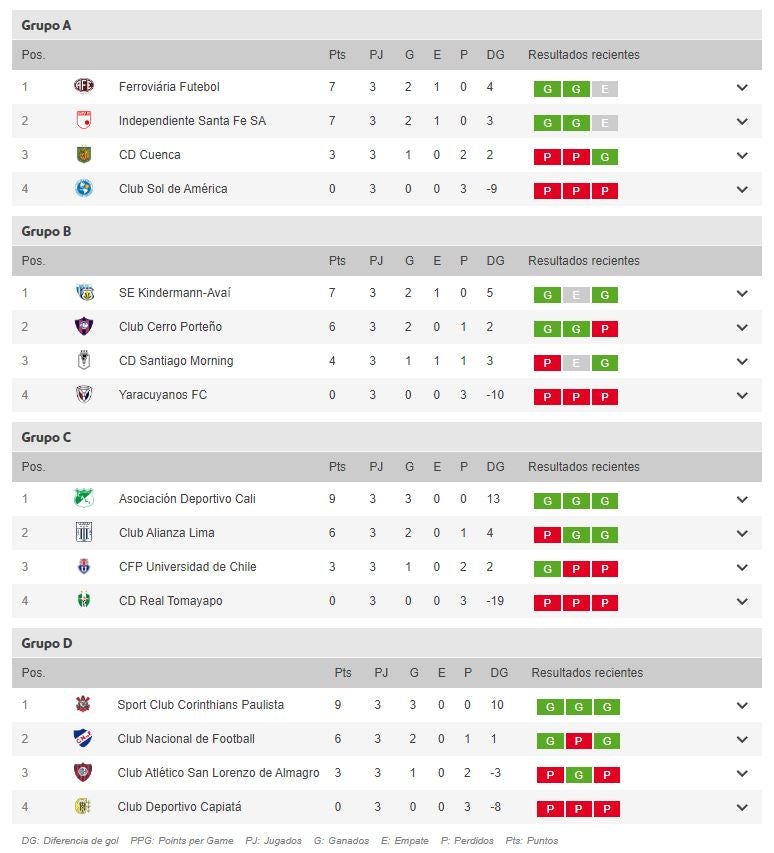
Task: Click the Grupo D section header
Action: (x=47, y=642)
